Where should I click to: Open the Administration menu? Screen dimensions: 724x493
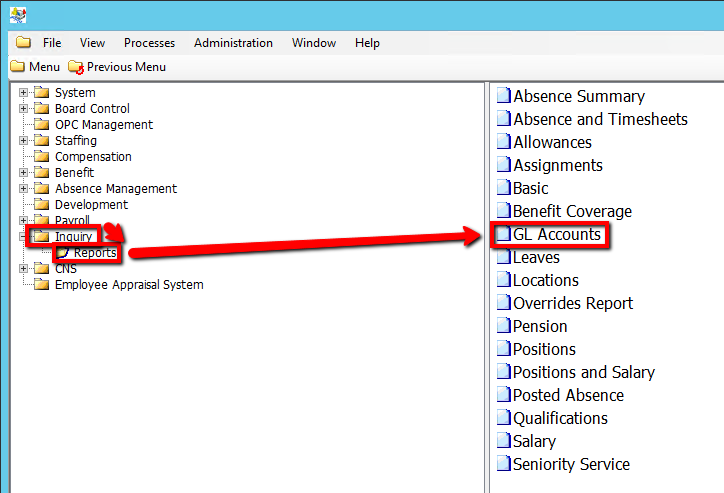[233, 43]
